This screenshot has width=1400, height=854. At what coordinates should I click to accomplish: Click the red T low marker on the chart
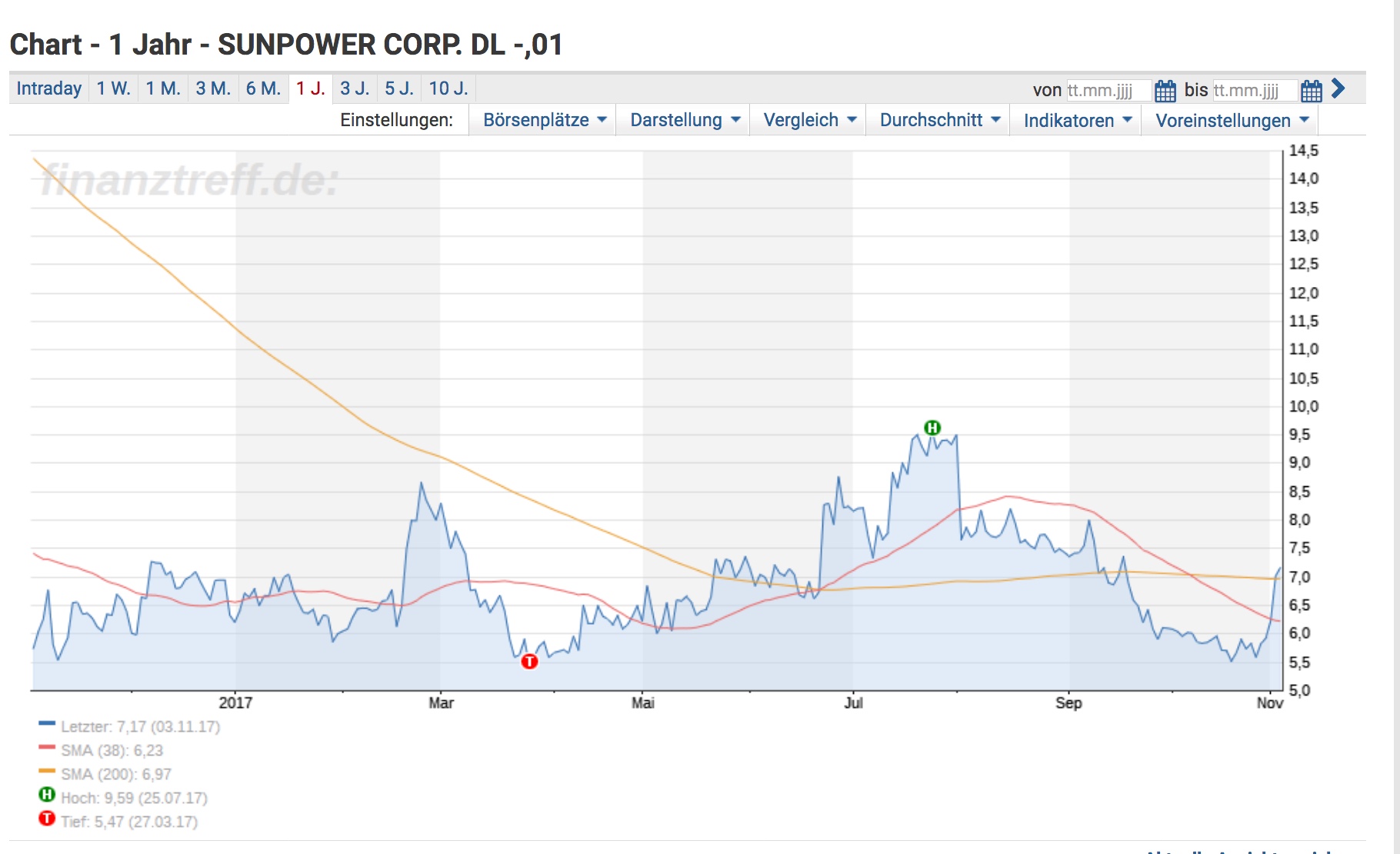(529, 660)
